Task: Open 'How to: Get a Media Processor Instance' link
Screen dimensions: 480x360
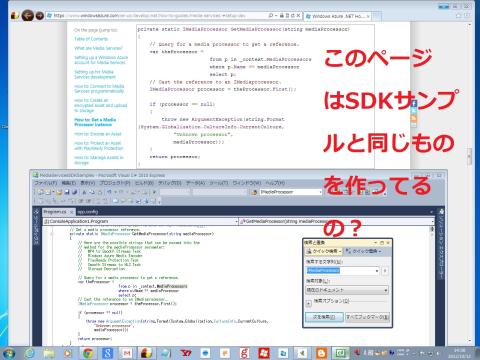Action: pyautogui.click(x=95, y=122)
